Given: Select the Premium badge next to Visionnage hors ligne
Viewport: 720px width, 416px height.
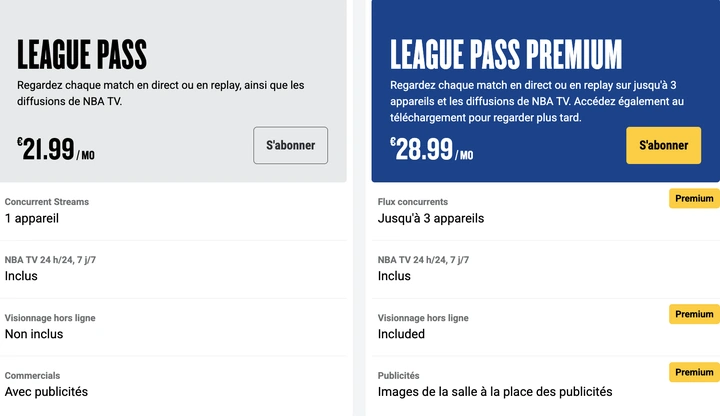Looking at the screenshot, I should point(694,314).
